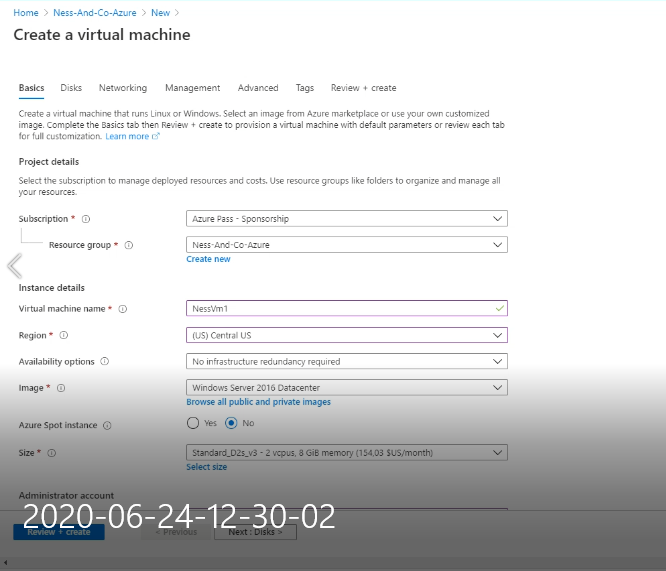Screen dimensions: 666x571
Task: Open the Subscription dropdown
Action: click(347, 219)
